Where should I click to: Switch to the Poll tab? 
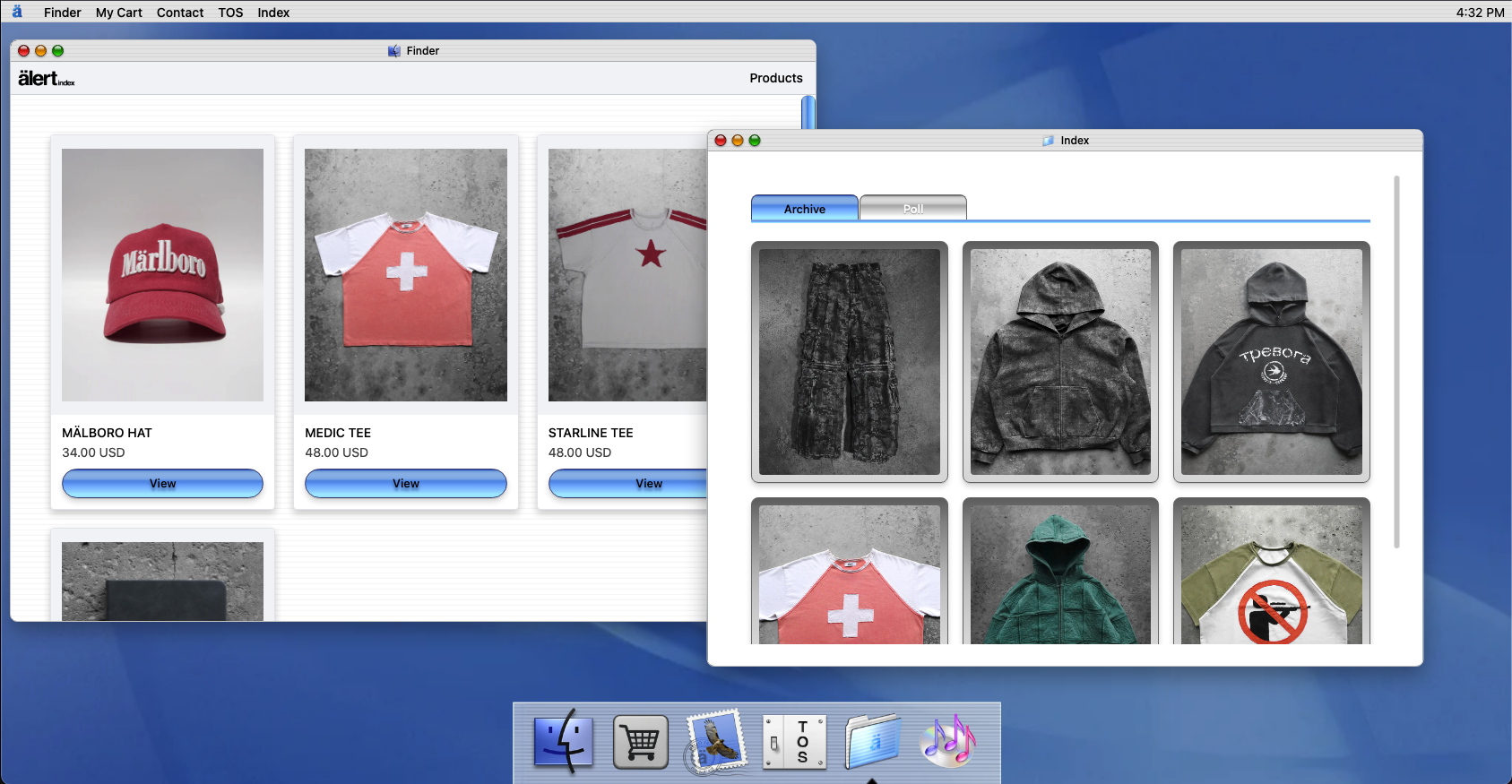912,209
